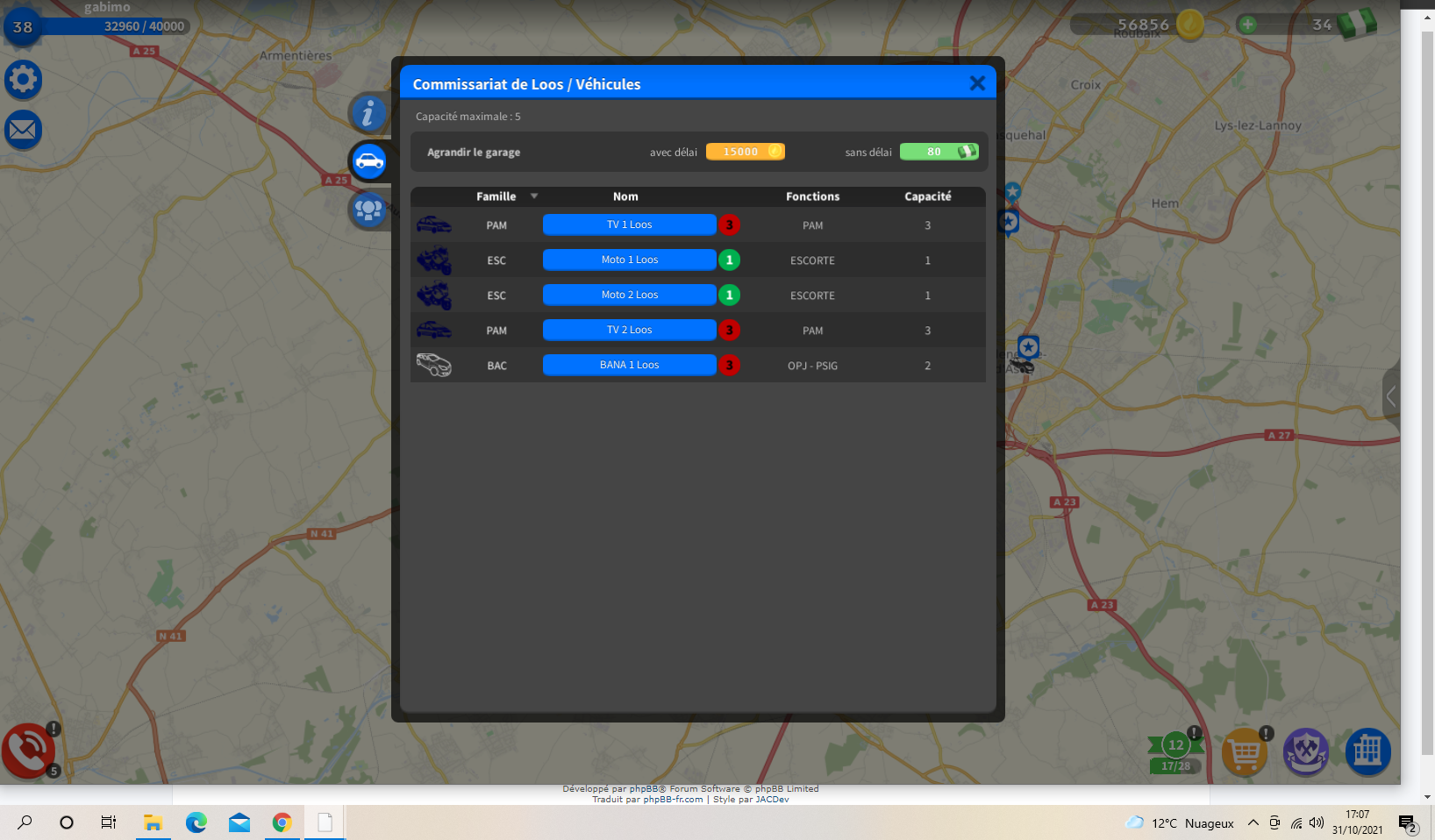Open the missions counter 17/28 icon

[x=1175, y=754]
